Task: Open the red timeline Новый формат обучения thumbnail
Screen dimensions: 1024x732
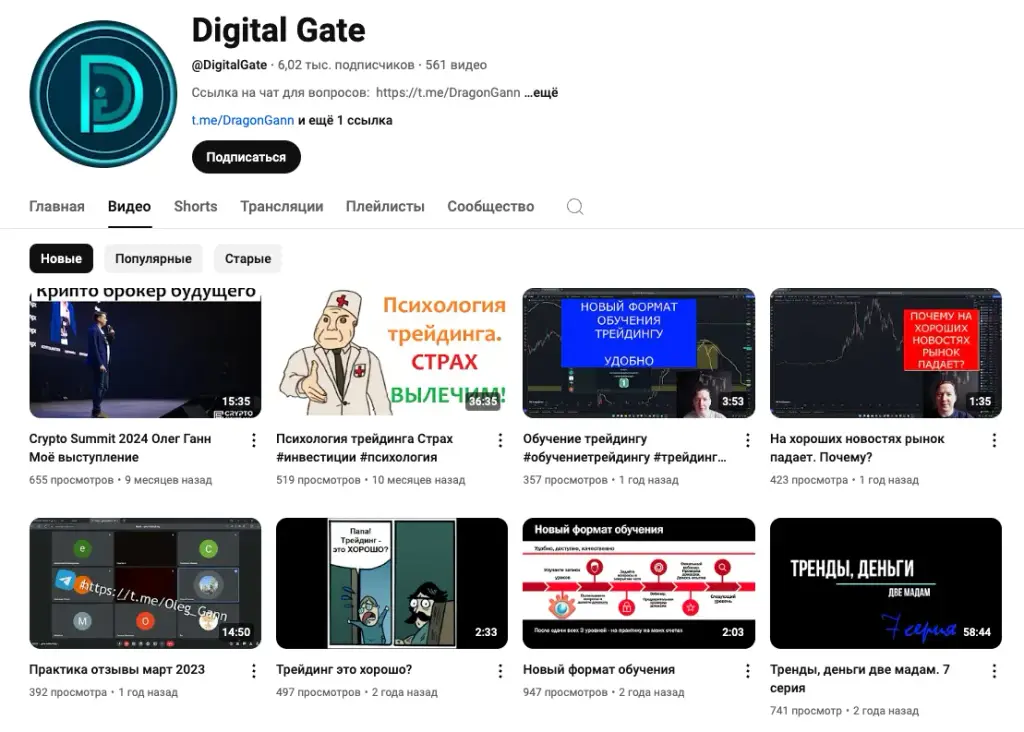Action: coord(639,583)
